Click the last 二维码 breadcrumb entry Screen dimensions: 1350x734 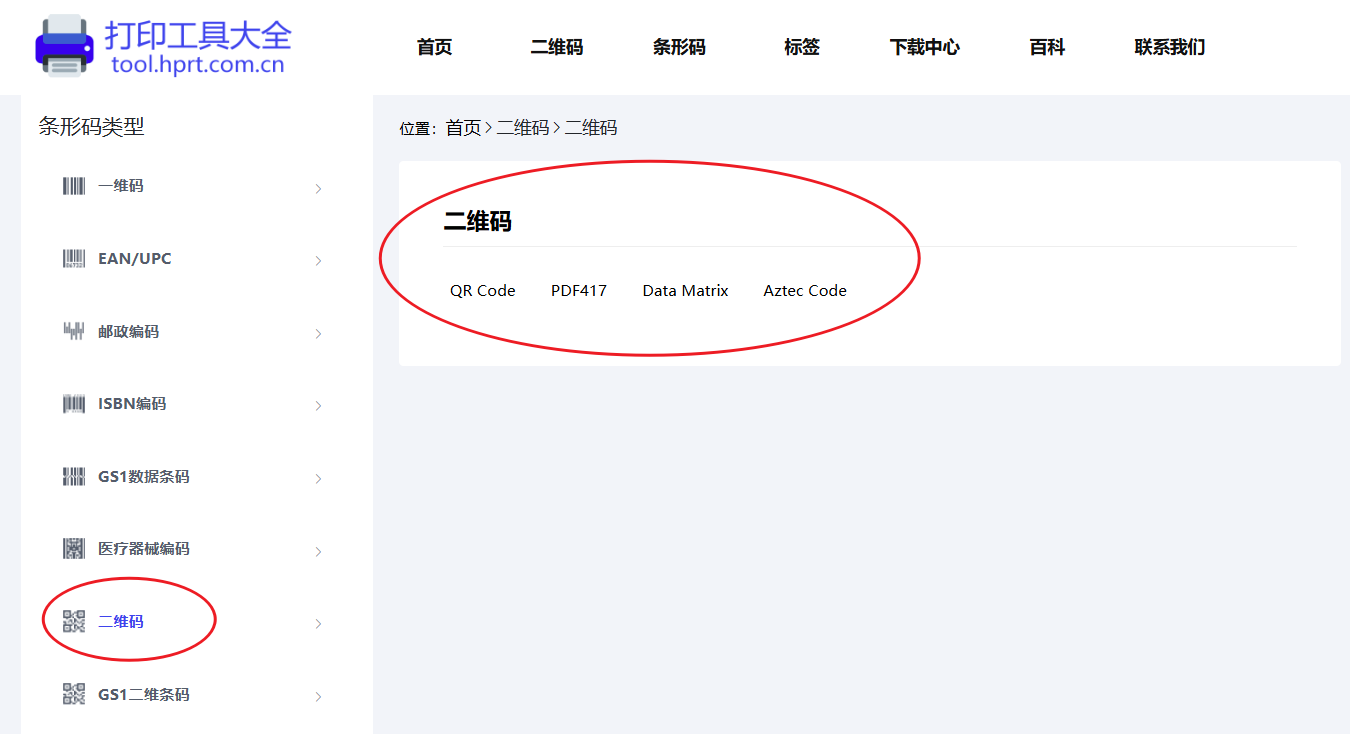click(x=591, y=128)
